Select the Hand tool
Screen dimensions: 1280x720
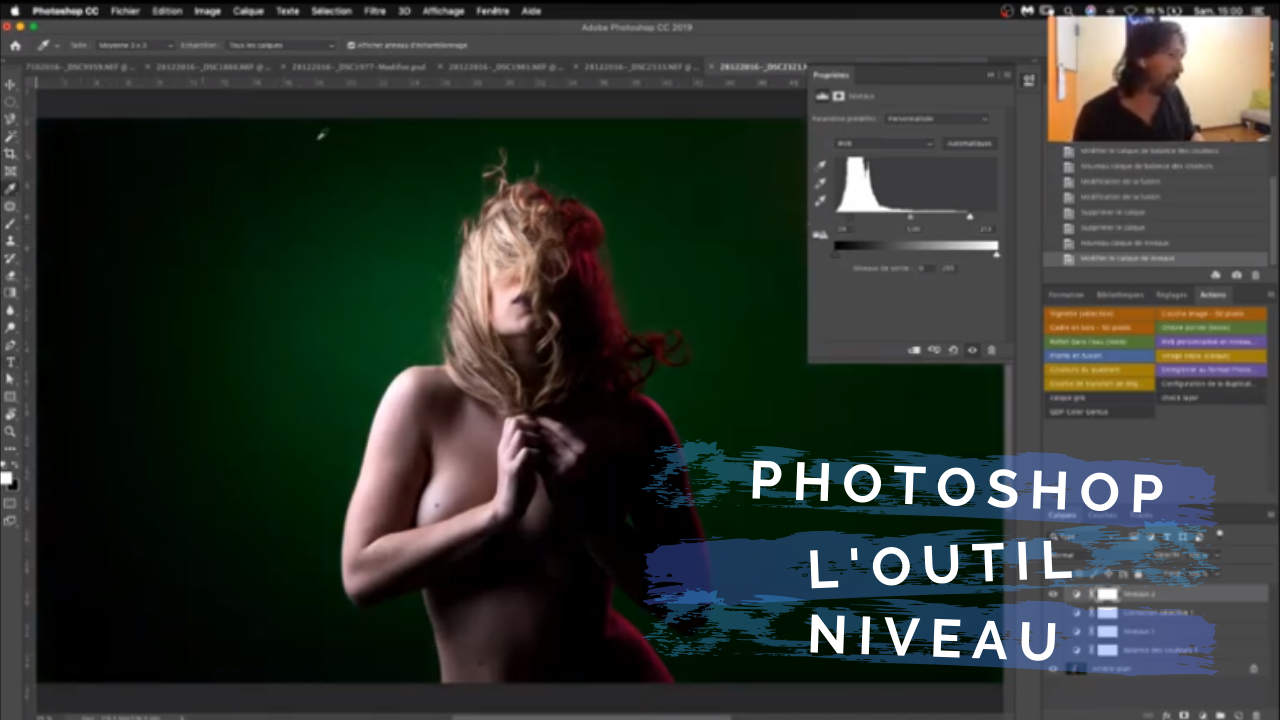[x=11, y=414]
